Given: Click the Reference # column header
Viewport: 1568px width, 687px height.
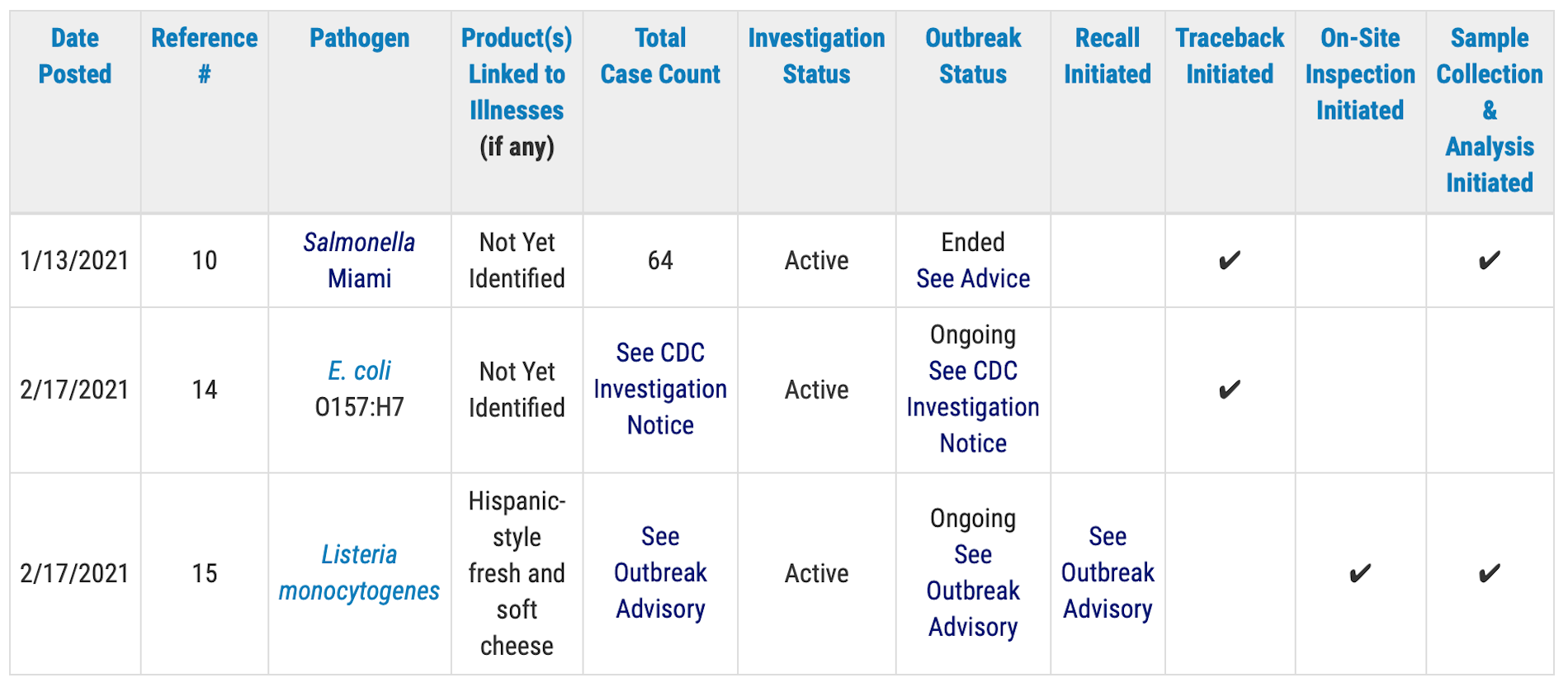Looking at the screenshot, I should (204, 56).
